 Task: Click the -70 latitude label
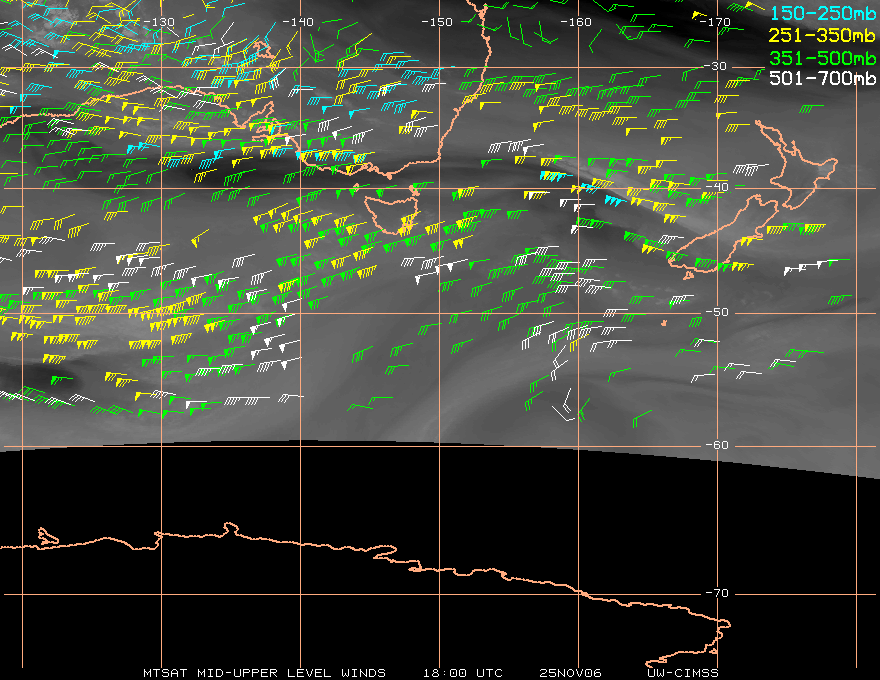click(716, 593)
